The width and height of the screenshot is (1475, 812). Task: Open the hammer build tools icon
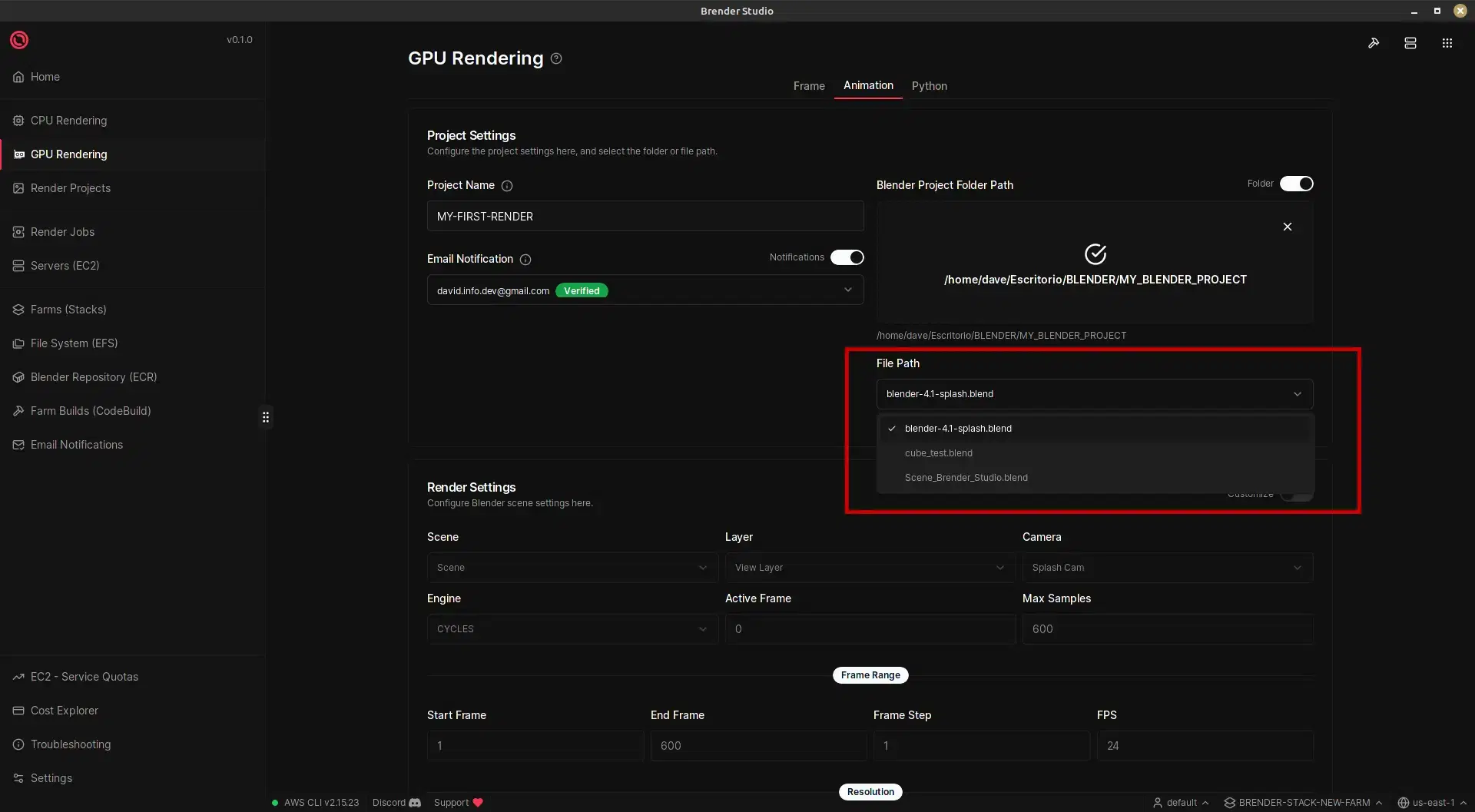tap(1374, 43)
